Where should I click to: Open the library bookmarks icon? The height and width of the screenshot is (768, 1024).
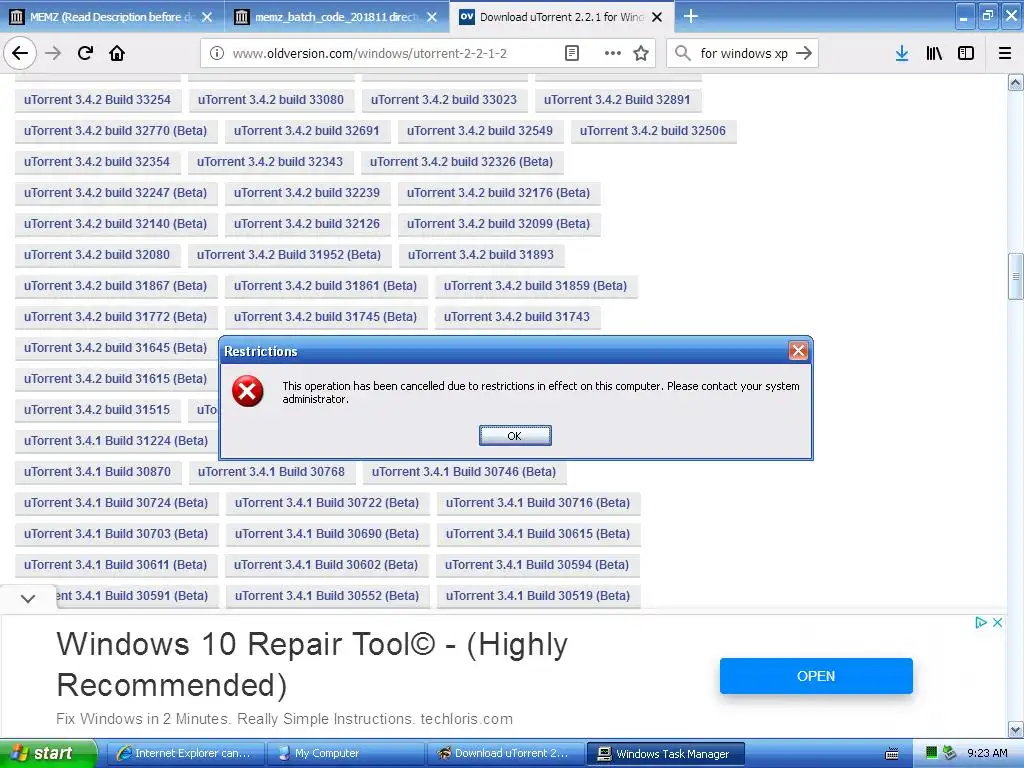(x=934, y=54)
